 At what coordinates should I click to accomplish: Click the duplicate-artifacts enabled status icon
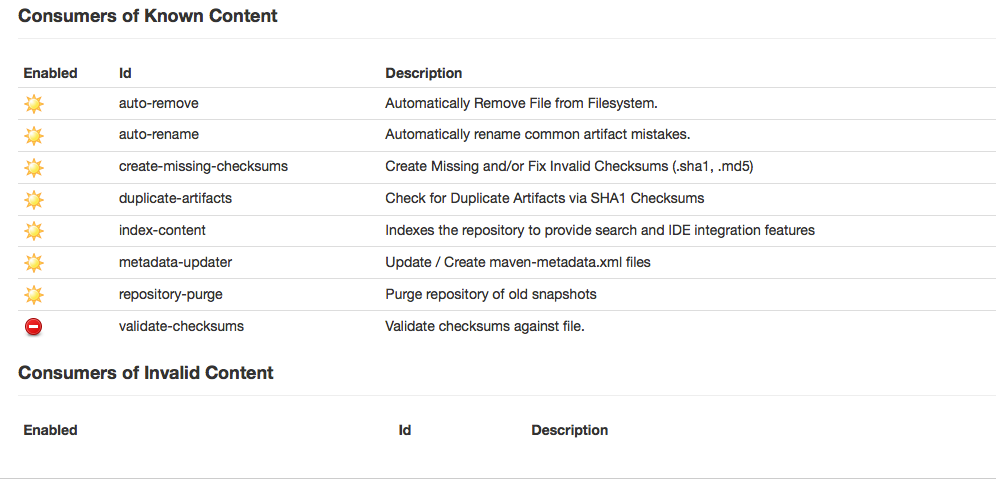(34, 199)
